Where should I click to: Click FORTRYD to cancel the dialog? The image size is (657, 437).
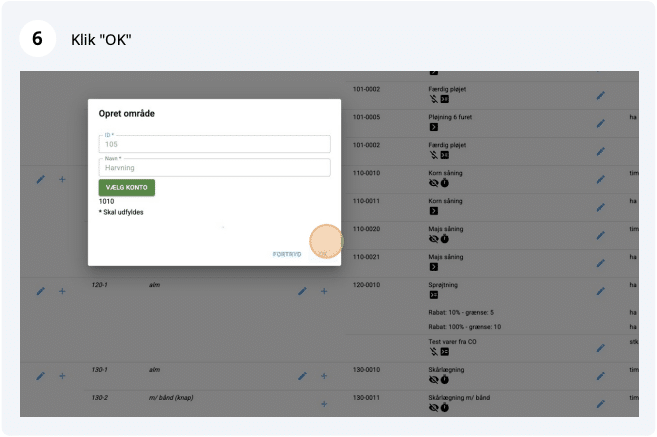(287, 254)
